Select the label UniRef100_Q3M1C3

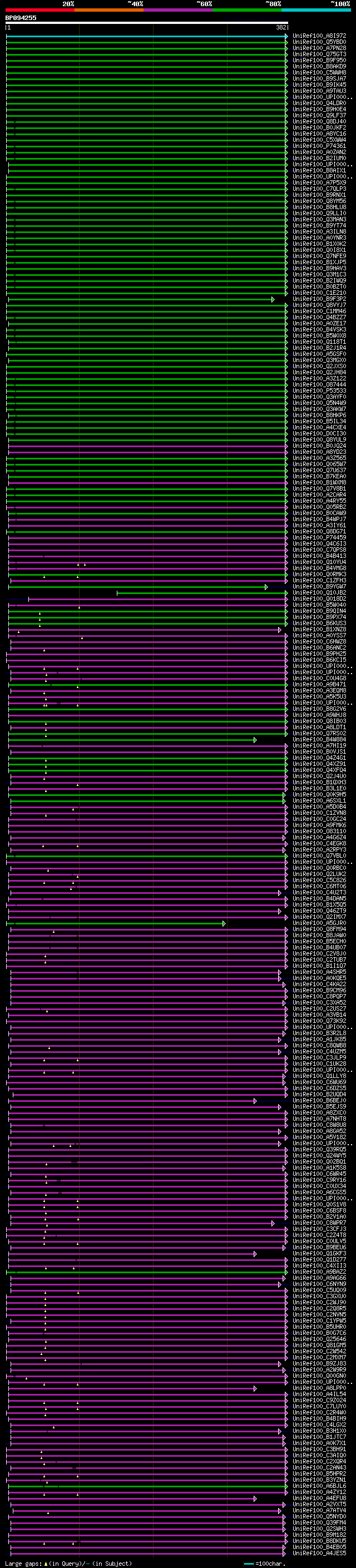tap(319, 275)
